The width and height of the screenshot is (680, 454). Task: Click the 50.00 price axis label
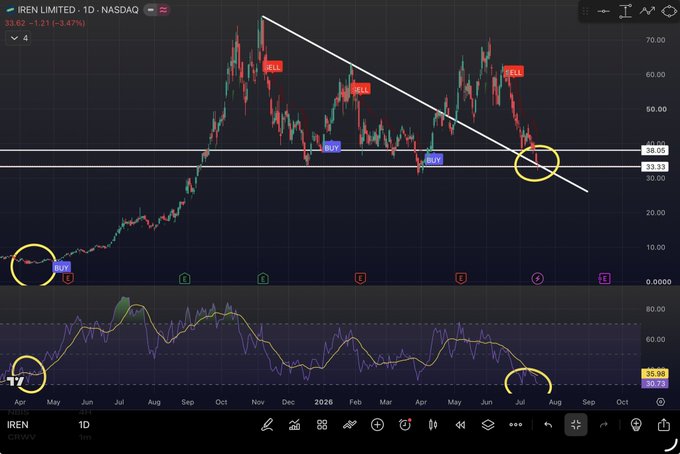tap(655, 109)
